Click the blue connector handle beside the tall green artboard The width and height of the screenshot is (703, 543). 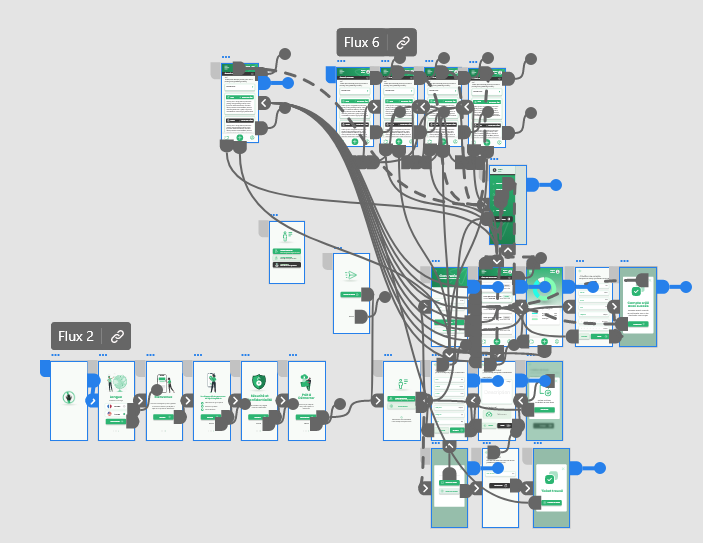coord(555,185)
